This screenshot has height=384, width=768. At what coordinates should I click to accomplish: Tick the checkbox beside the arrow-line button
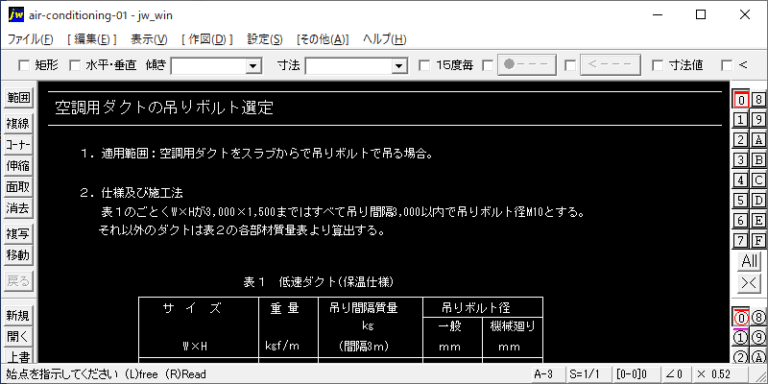pyautogui.click(x=570, y=65)
